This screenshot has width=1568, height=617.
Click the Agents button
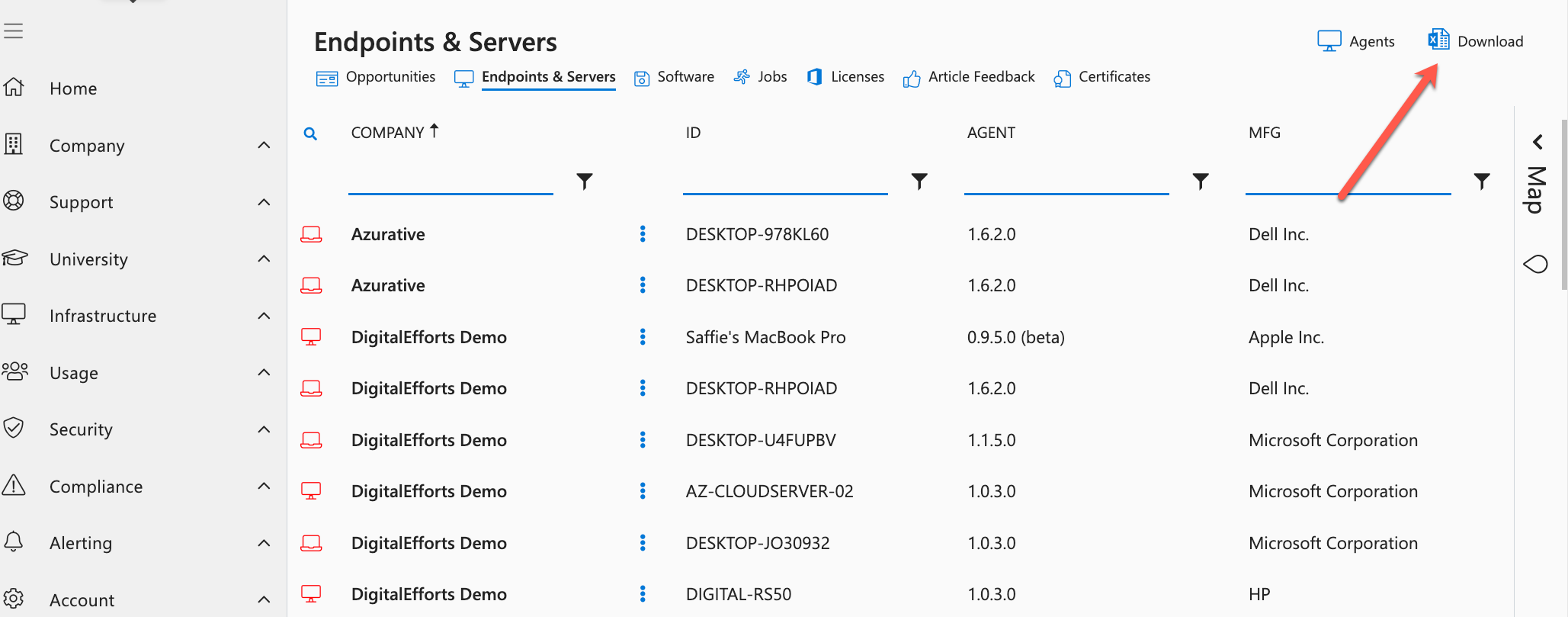click(1356, 41)
